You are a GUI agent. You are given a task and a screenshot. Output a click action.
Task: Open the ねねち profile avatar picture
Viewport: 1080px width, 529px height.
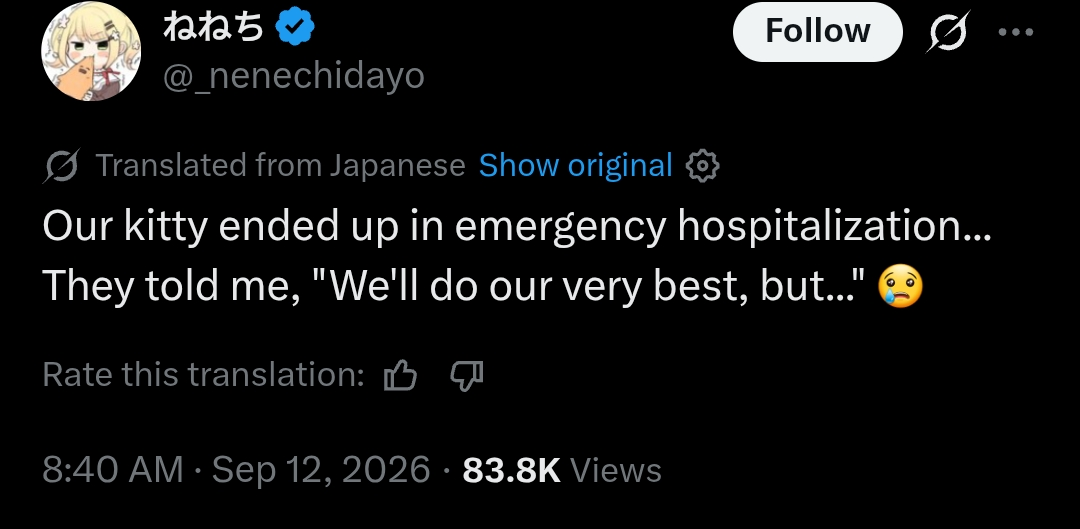91,52
